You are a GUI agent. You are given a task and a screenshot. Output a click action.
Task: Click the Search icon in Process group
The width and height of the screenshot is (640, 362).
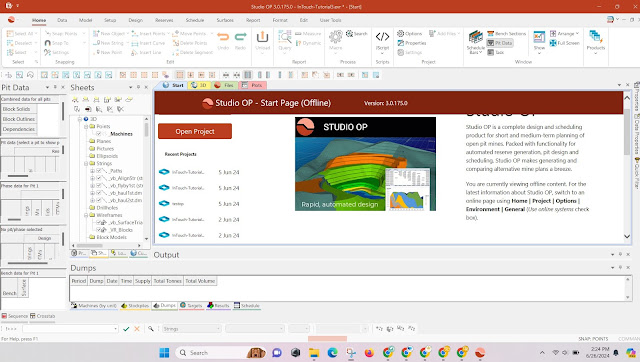click(357, 33)
